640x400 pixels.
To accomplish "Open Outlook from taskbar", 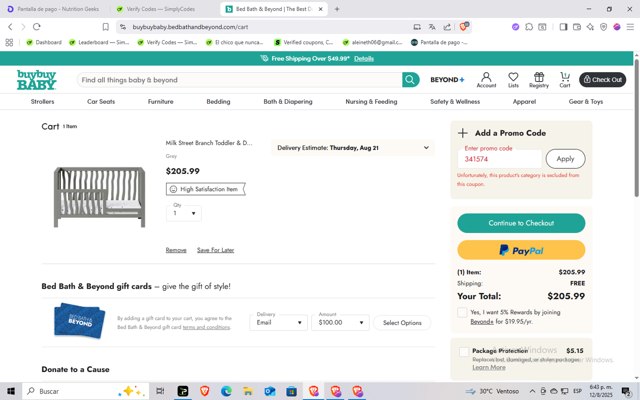I will tap(269, 391).
